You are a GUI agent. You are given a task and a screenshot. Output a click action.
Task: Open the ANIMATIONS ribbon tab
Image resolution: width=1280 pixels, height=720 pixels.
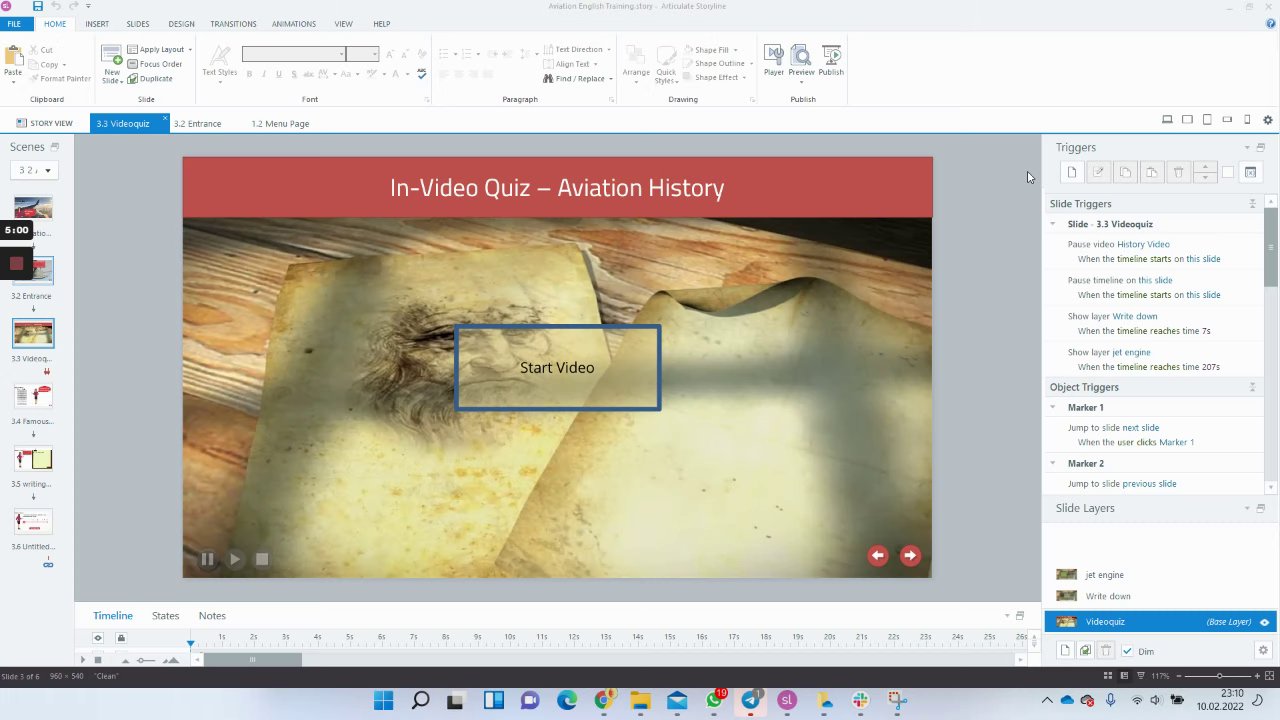point(294,24)
